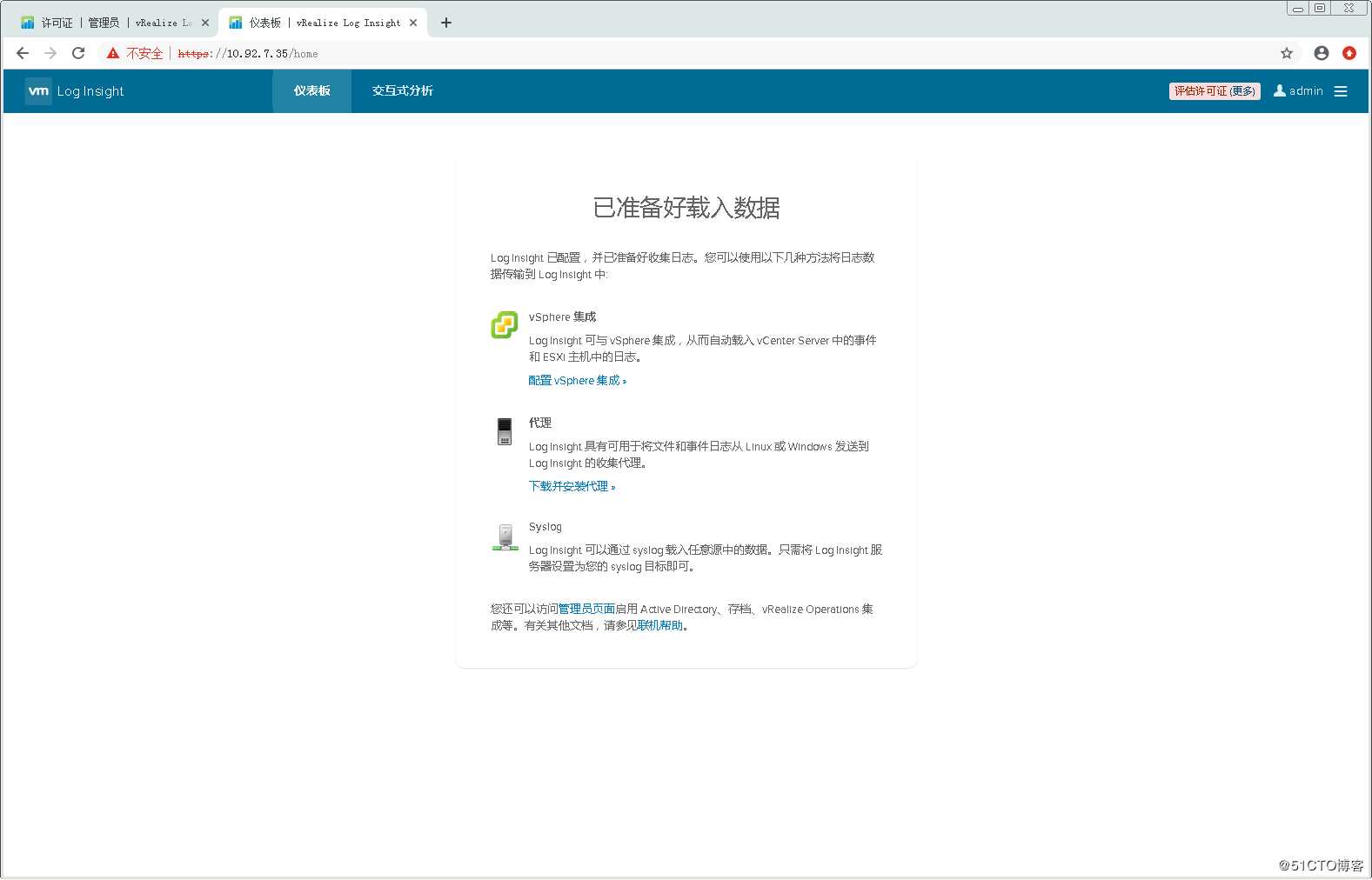Click the agent device icon

point(505,431)
